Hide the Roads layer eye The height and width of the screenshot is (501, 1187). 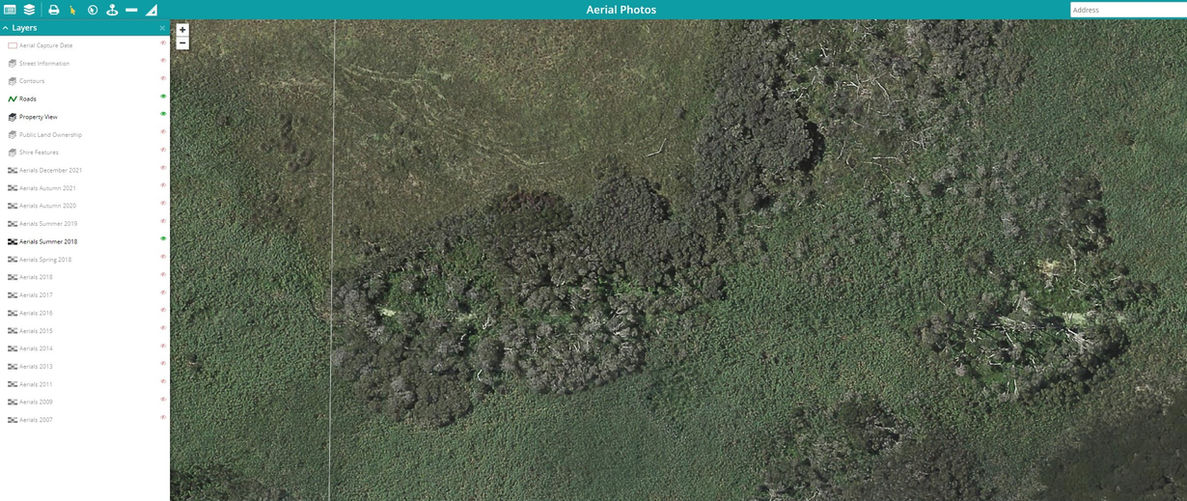click(163, 96)
